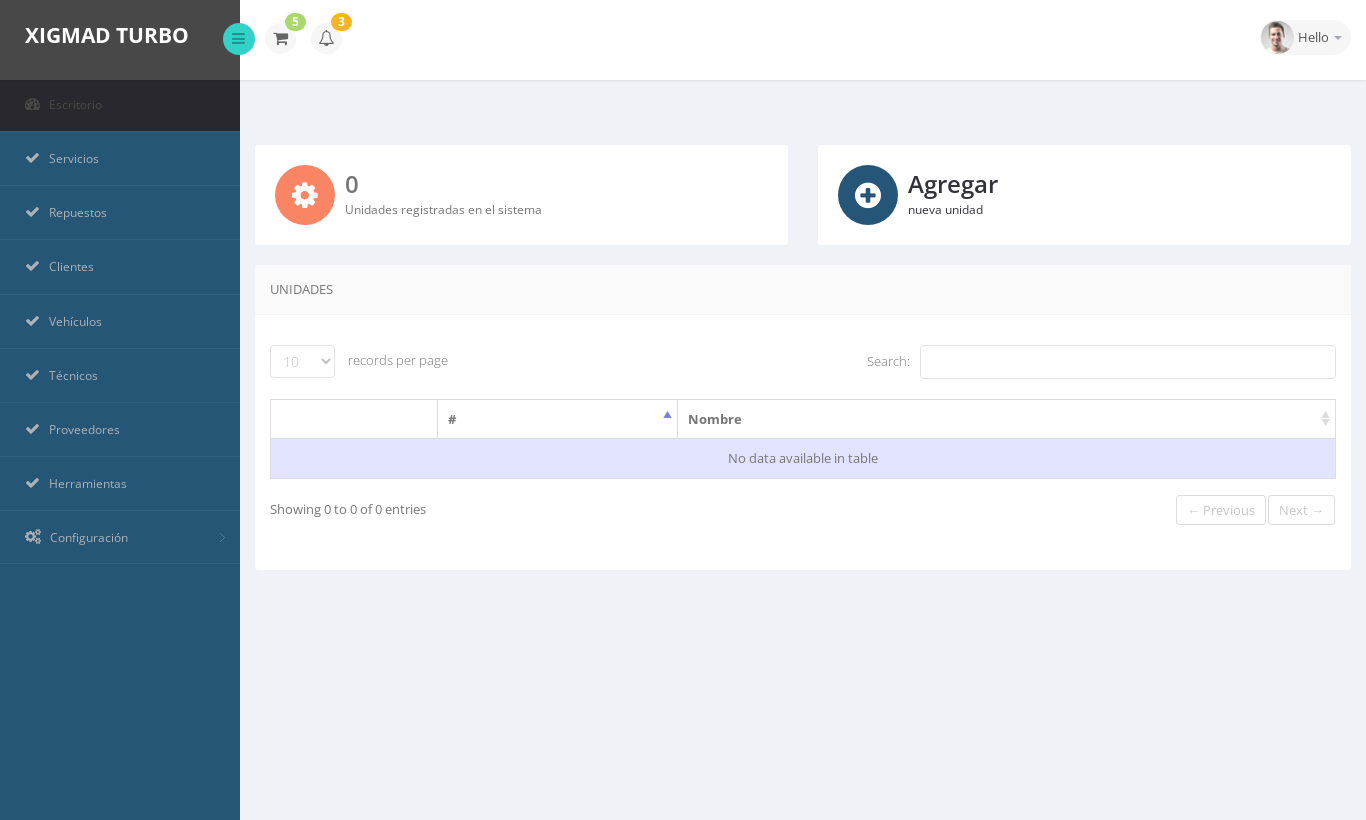Sort table by the # column

pyautogui.click(x=557, y=419)
